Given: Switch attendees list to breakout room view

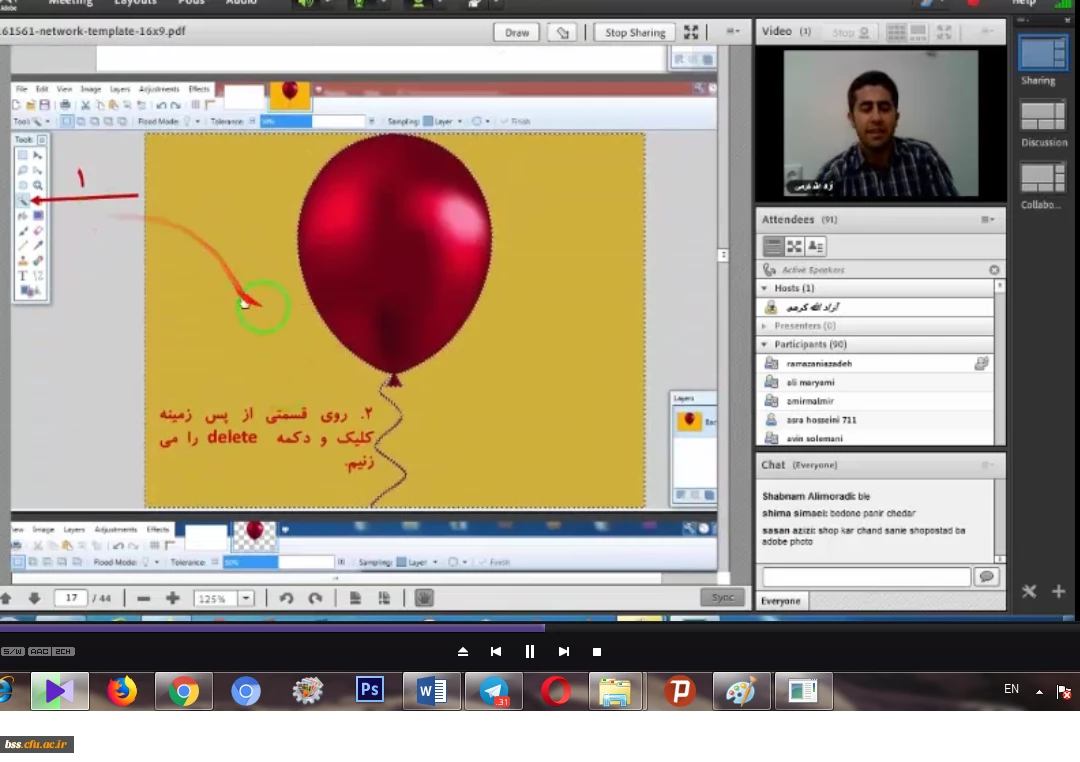Looking at the screenshot, I should coord(794,246).
